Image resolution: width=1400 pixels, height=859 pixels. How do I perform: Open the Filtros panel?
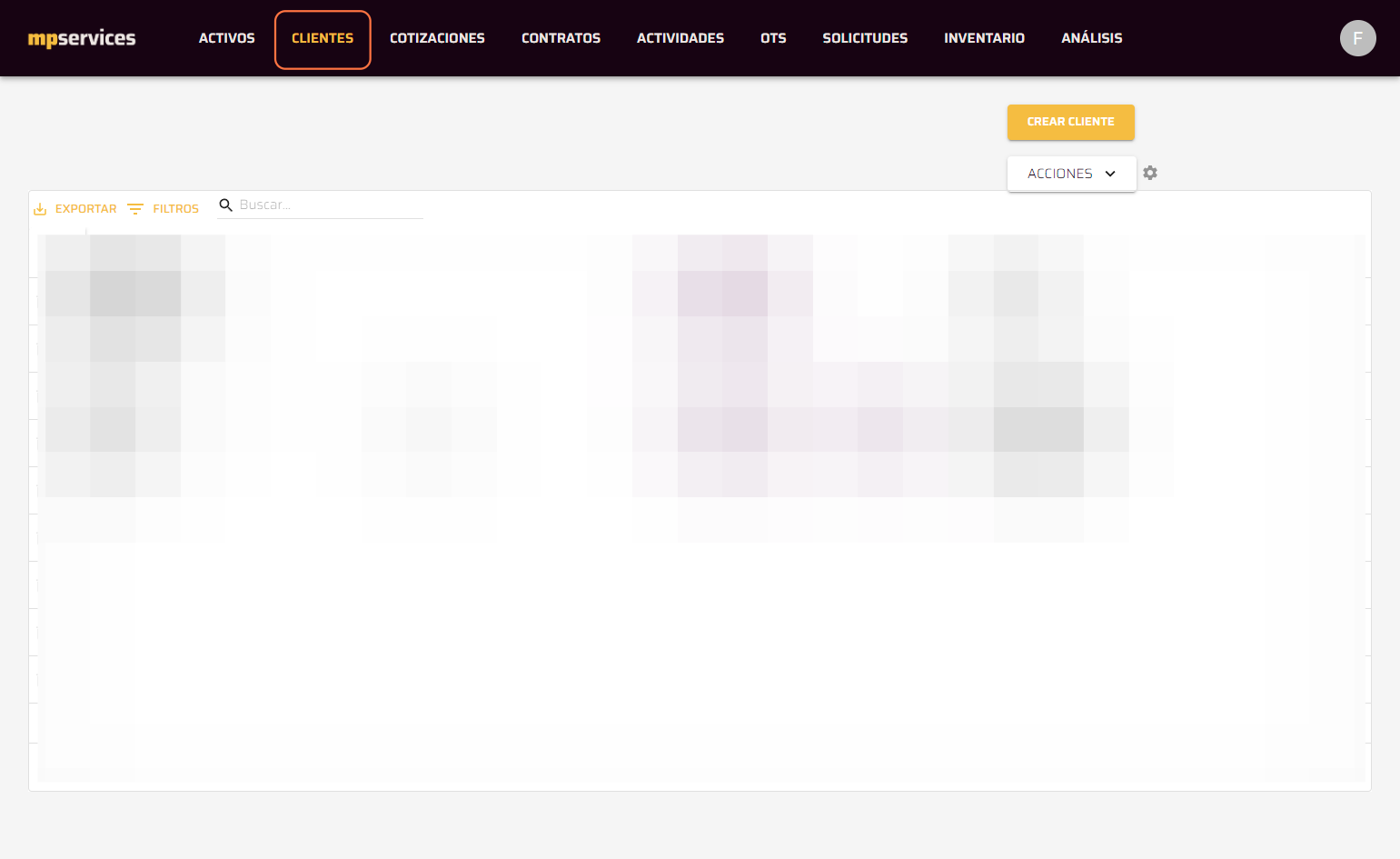click(164, 209)
